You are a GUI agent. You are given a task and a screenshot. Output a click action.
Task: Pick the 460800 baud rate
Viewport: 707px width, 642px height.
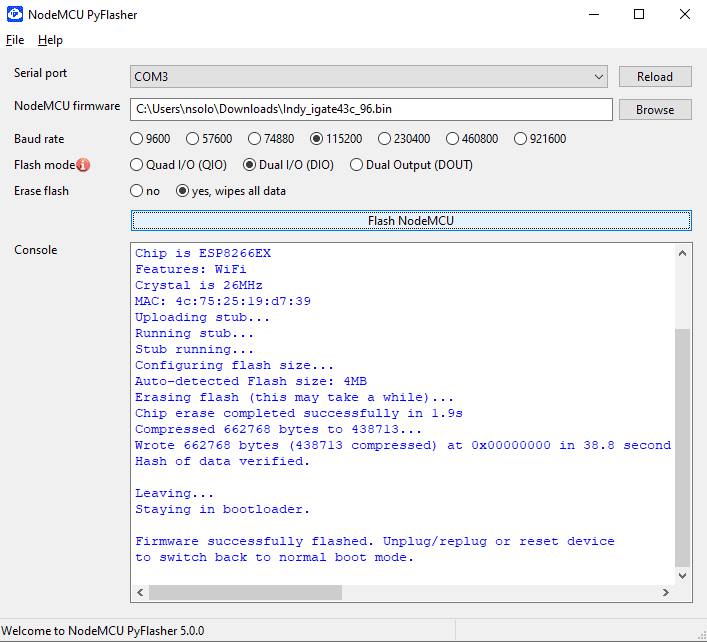[x=453, y=139]
